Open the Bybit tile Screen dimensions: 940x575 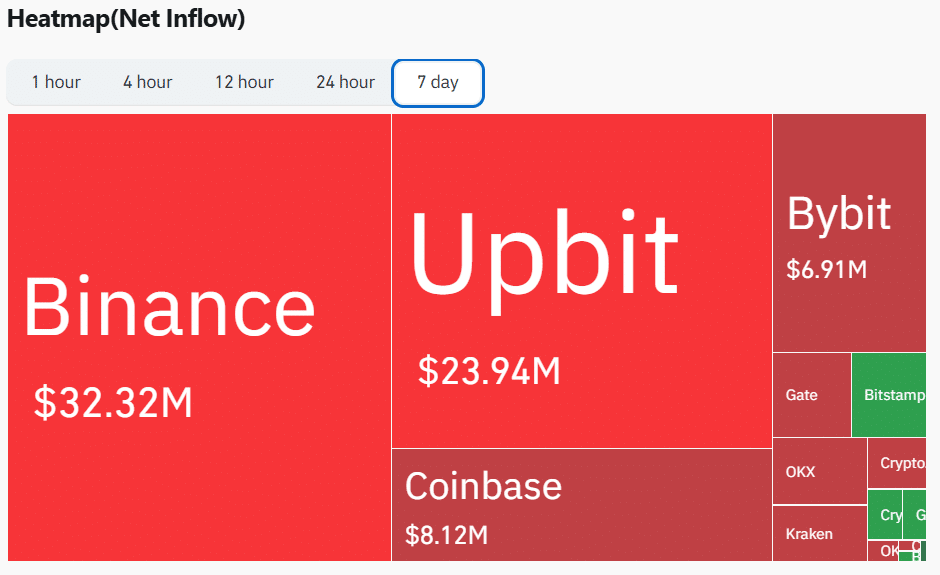pyautogui.click(x=849, y=233)
